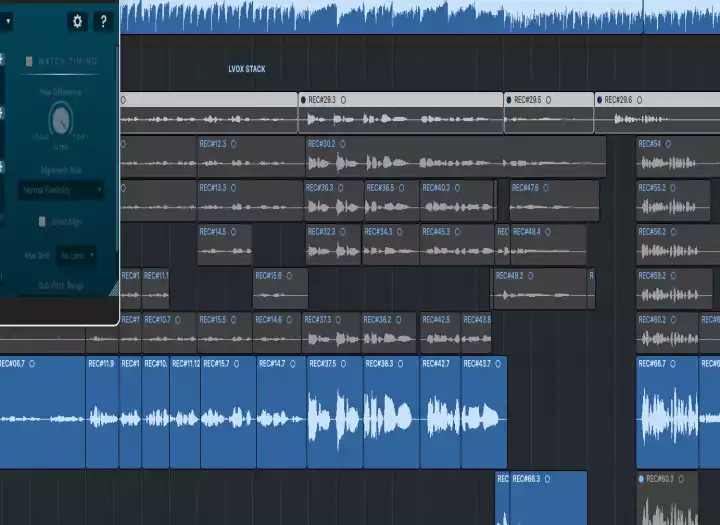Select the blue clip REC#42.7
This screenshot has width=720, height=525.
[440, 412]
